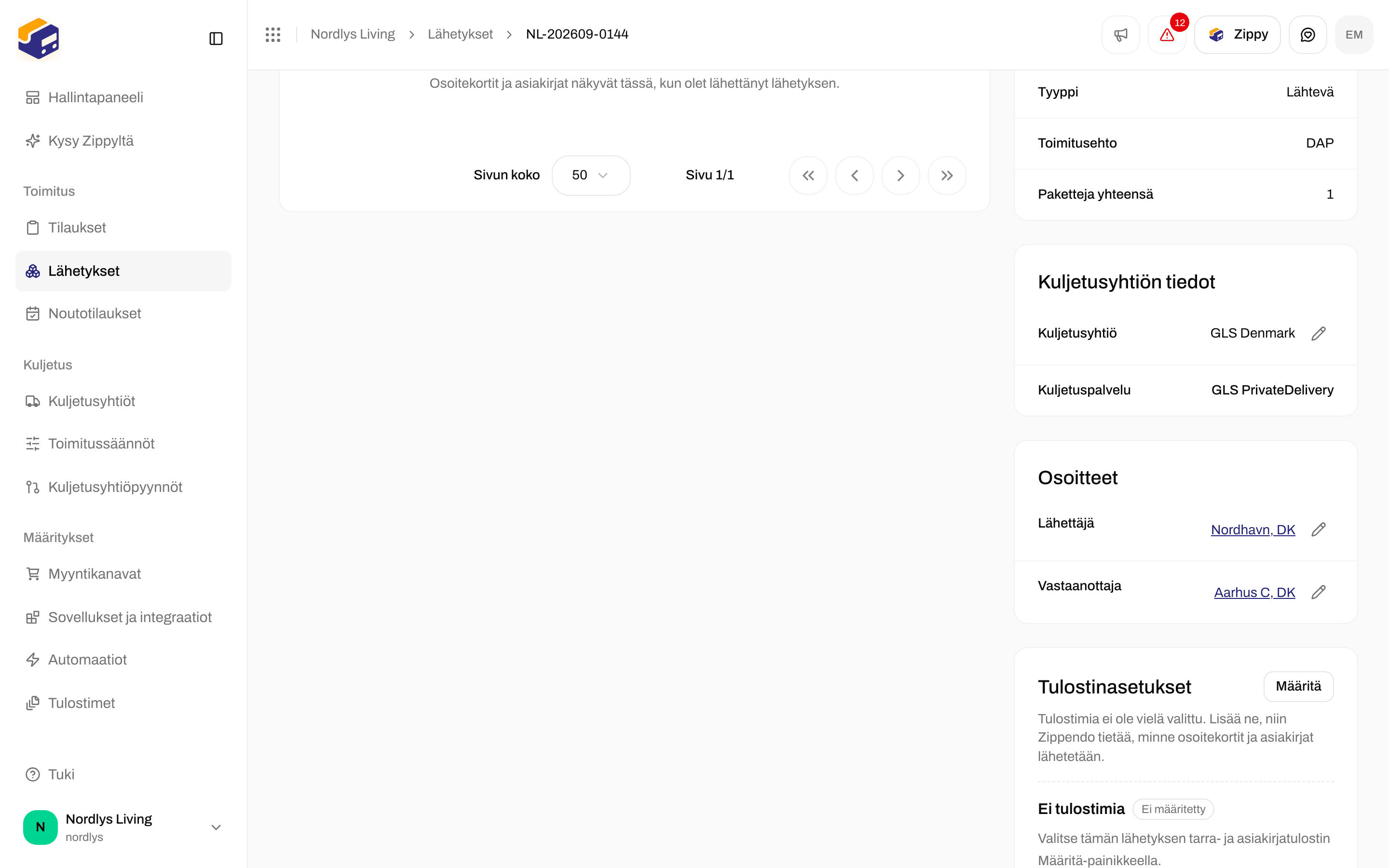This screenshot has height=868, width=1389.
Task: Open the Sivun koko 50 dropdown
Action: (x=591, y=175)
